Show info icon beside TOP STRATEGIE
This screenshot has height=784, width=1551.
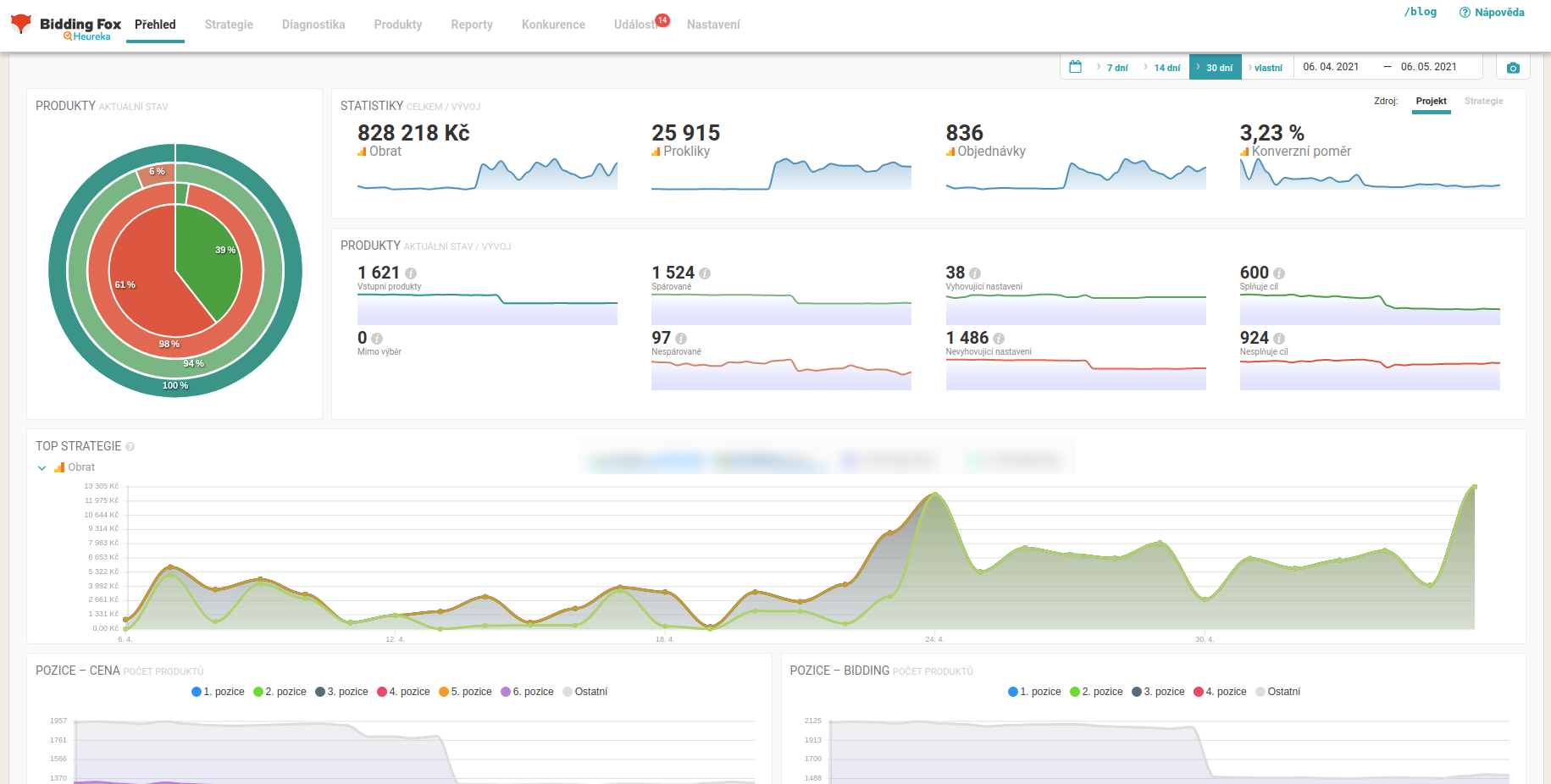130,446
